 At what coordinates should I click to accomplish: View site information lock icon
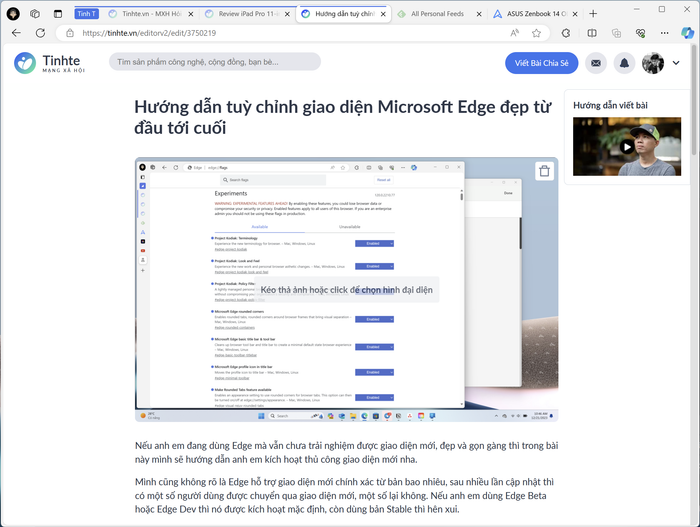[x=70, y=33]
